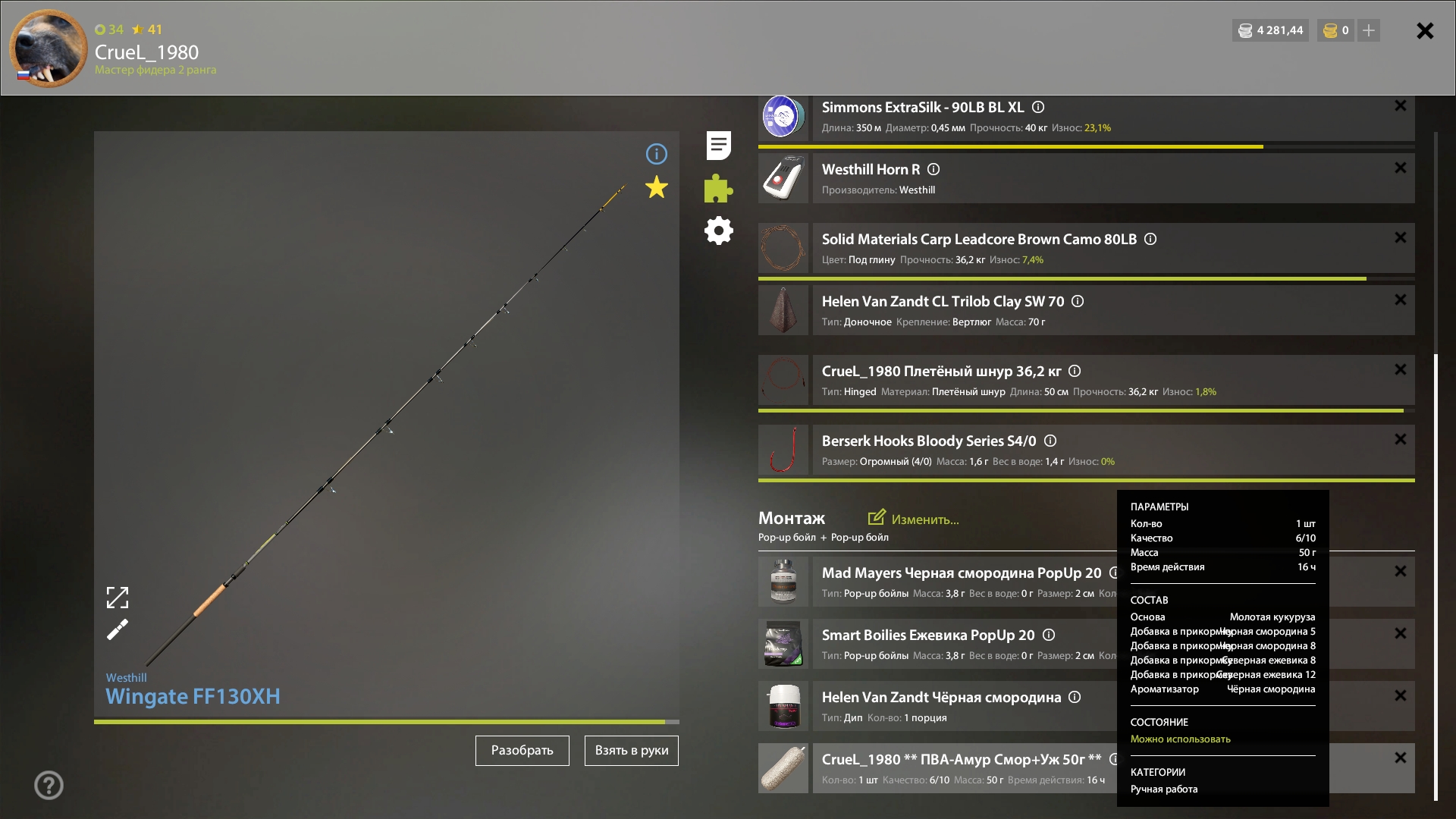This screenshot has width=1456, height=819.
Task: Show info for Helen Van Zandt Trilob sinker
Action: click(x=1078, y=302)
